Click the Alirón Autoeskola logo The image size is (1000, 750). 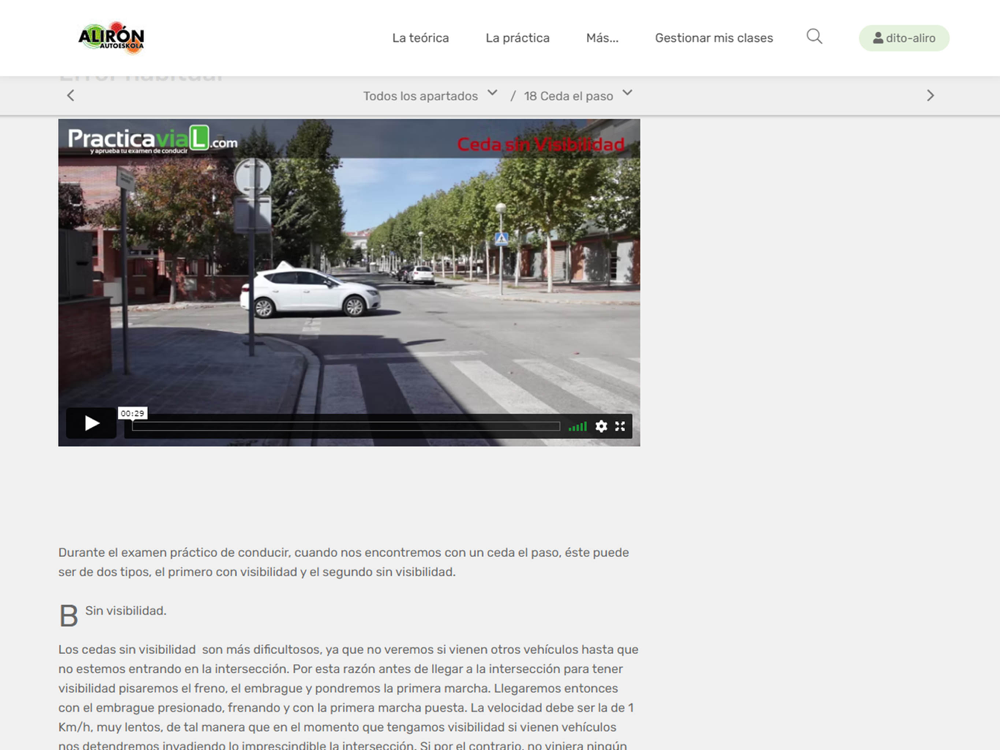111,38
